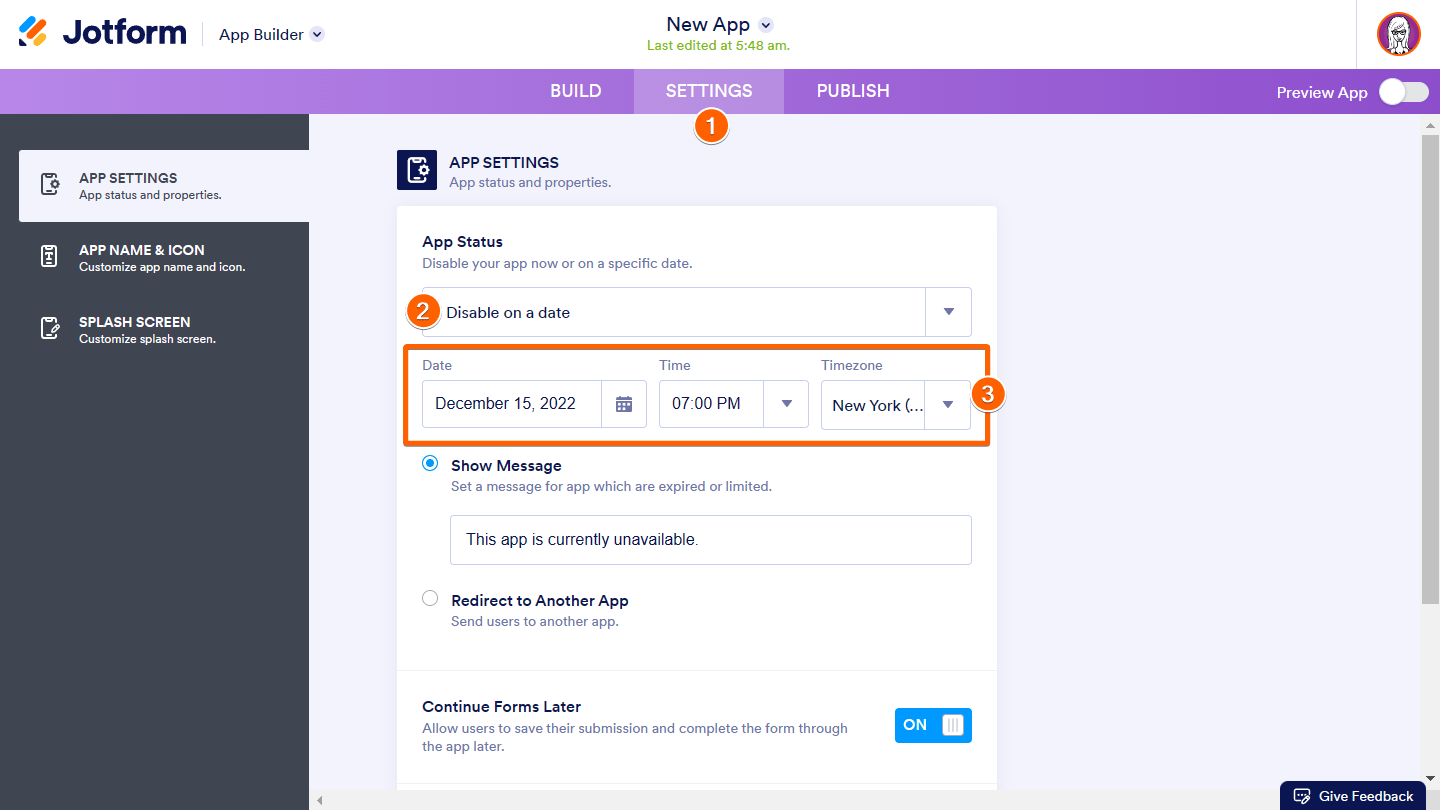Screen dimensions: 1440x810
Task: Click the App Name & Icon sidebar icon
Action: coord(50,257)
